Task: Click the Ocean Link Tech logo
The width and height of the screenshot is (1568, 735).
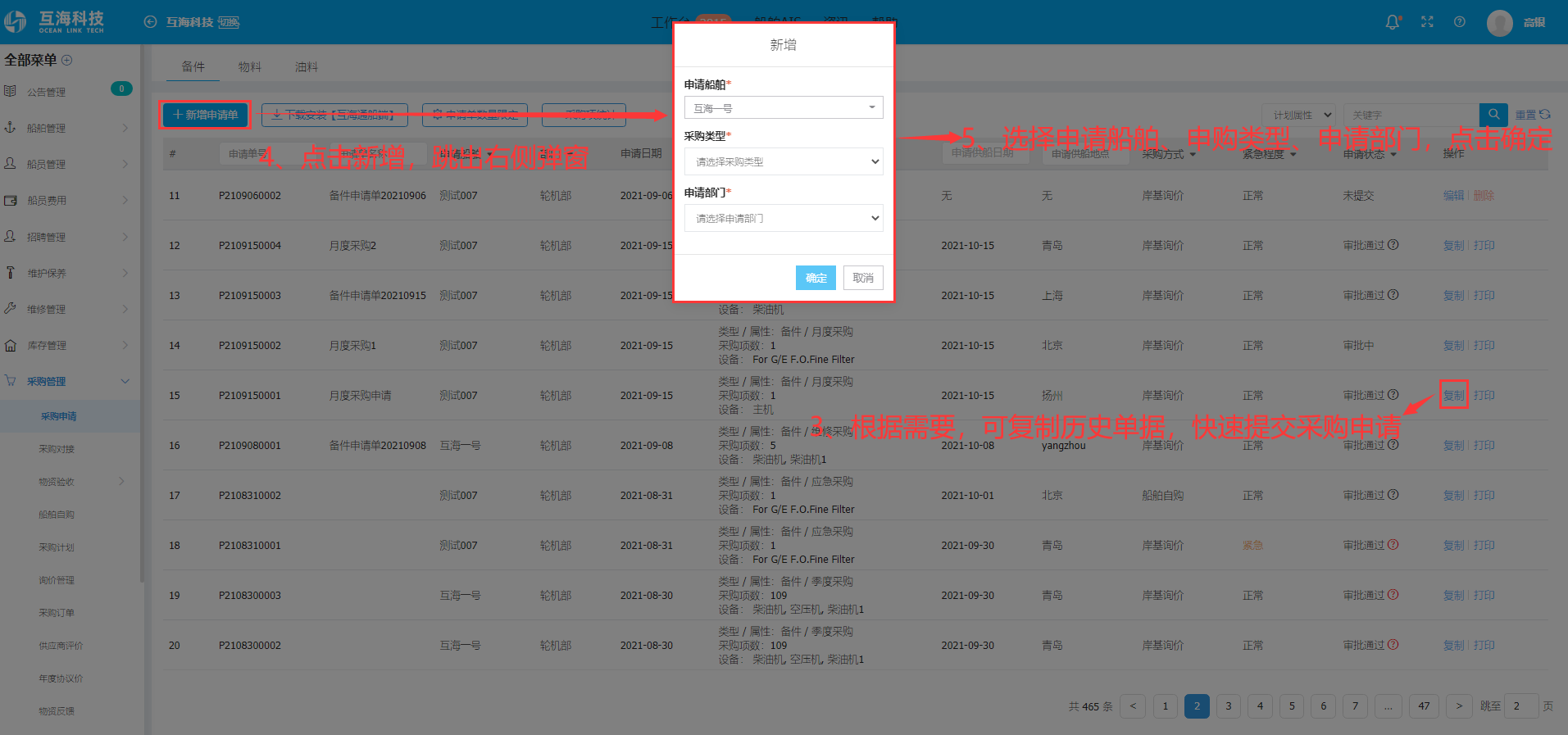Action: click(x=54, y=22)
